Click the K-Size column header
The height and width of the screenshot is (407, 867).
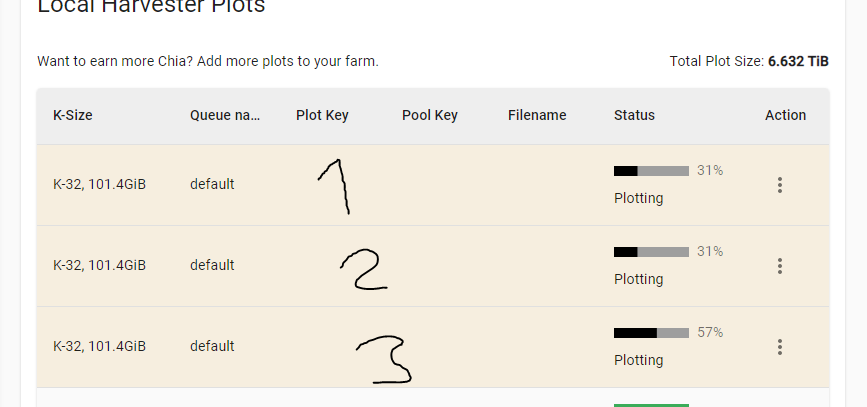click(72, 115)
